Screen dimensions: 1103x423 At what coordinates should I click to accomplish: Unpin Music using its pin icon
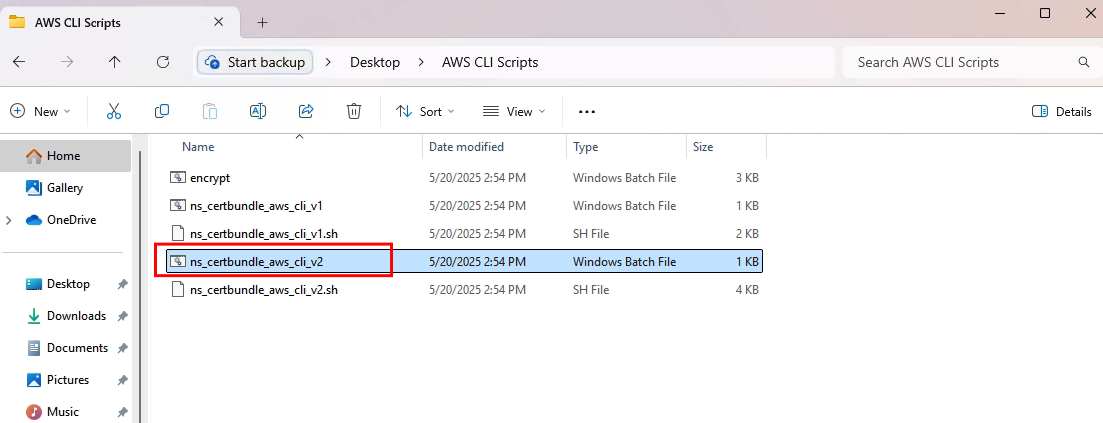click(x=122, y=412)
